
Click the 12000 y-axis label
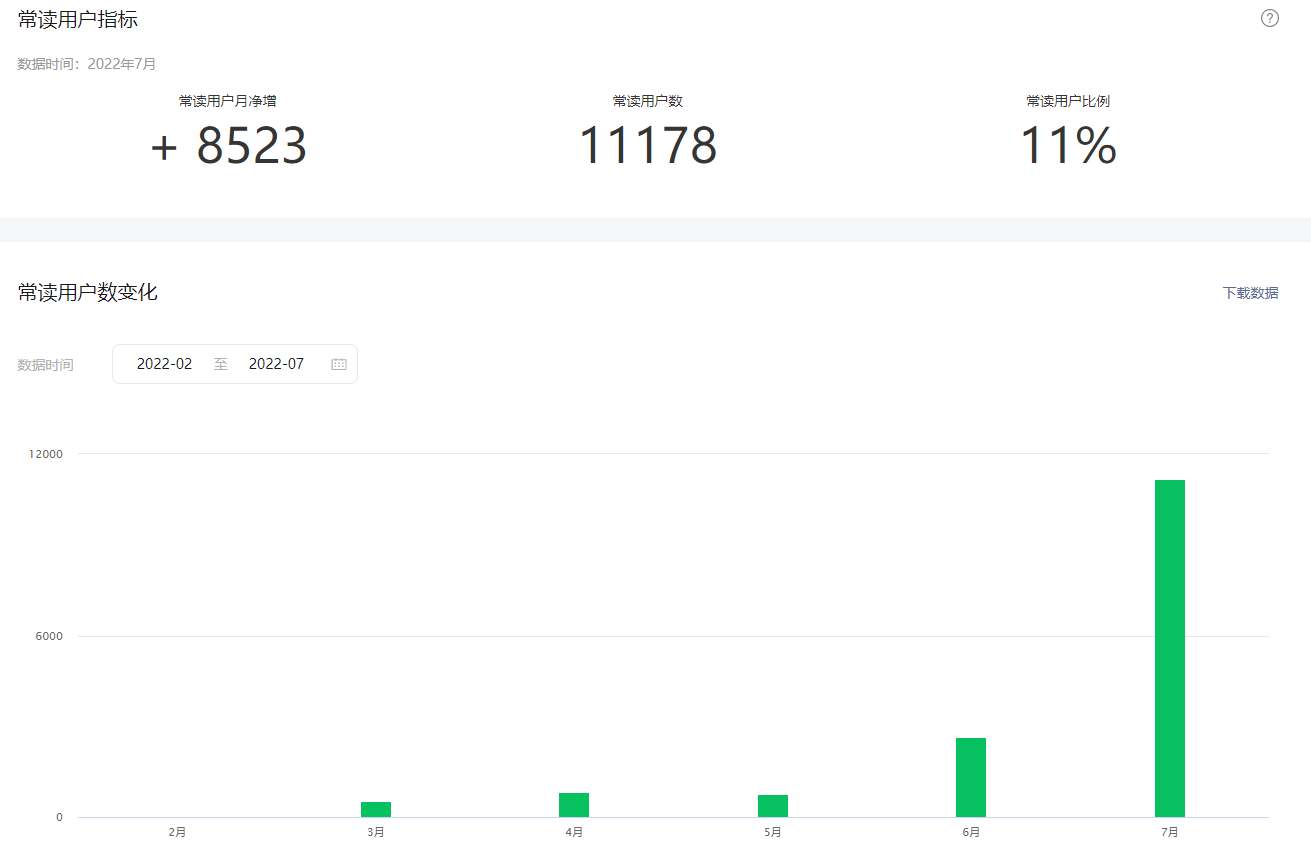click(46, 454)
